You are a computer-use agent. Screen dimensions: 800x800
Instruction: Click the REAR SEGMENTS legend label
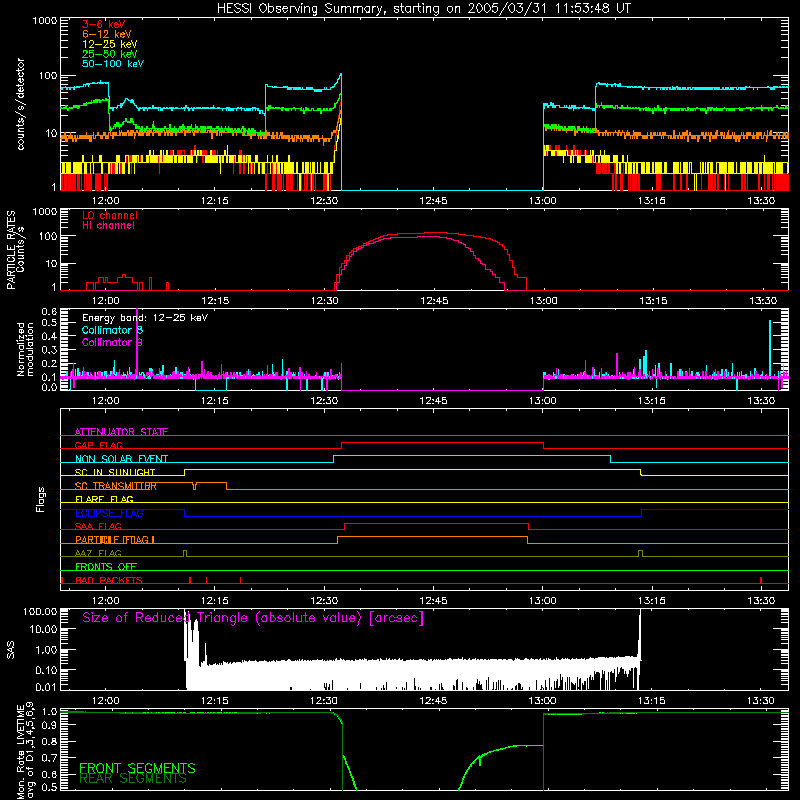(x=133, y=778)
